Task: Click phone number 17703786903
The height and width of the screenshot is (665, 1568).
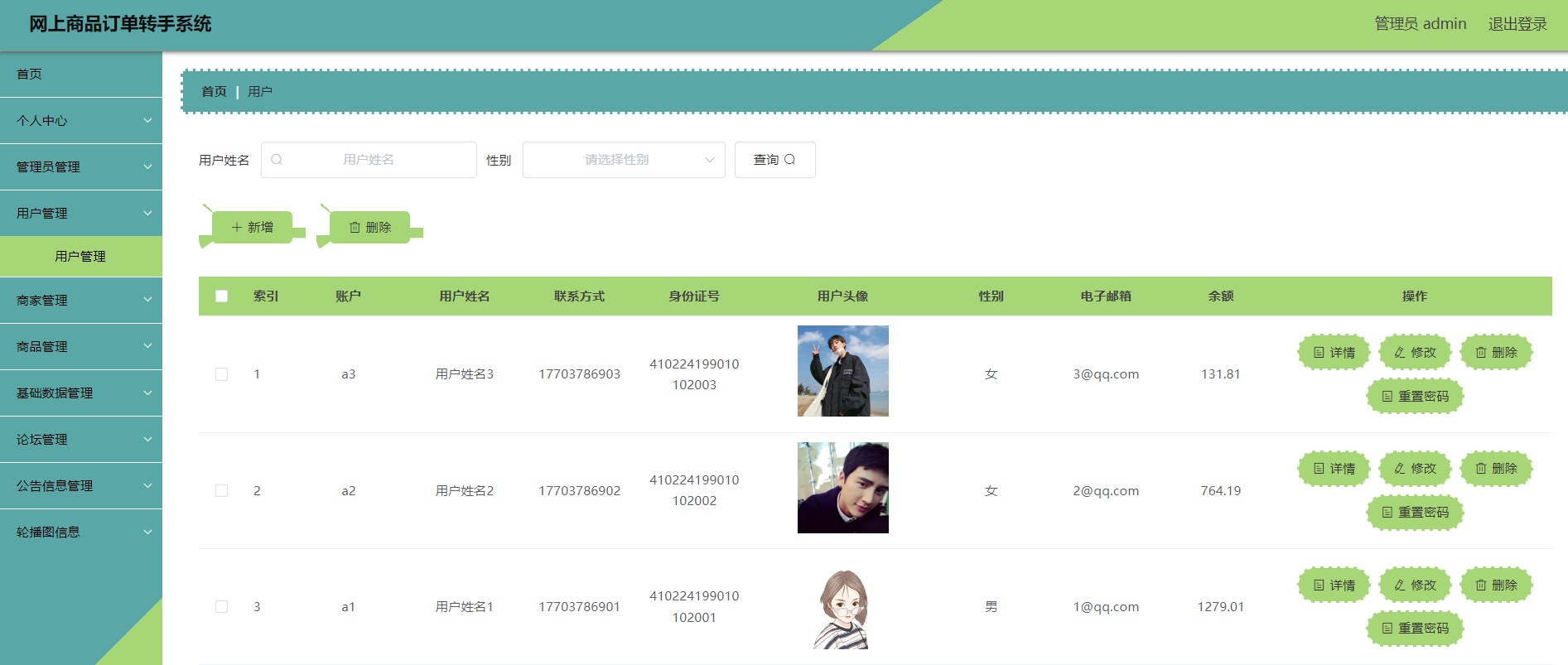Action: click(x=580, y=374)
